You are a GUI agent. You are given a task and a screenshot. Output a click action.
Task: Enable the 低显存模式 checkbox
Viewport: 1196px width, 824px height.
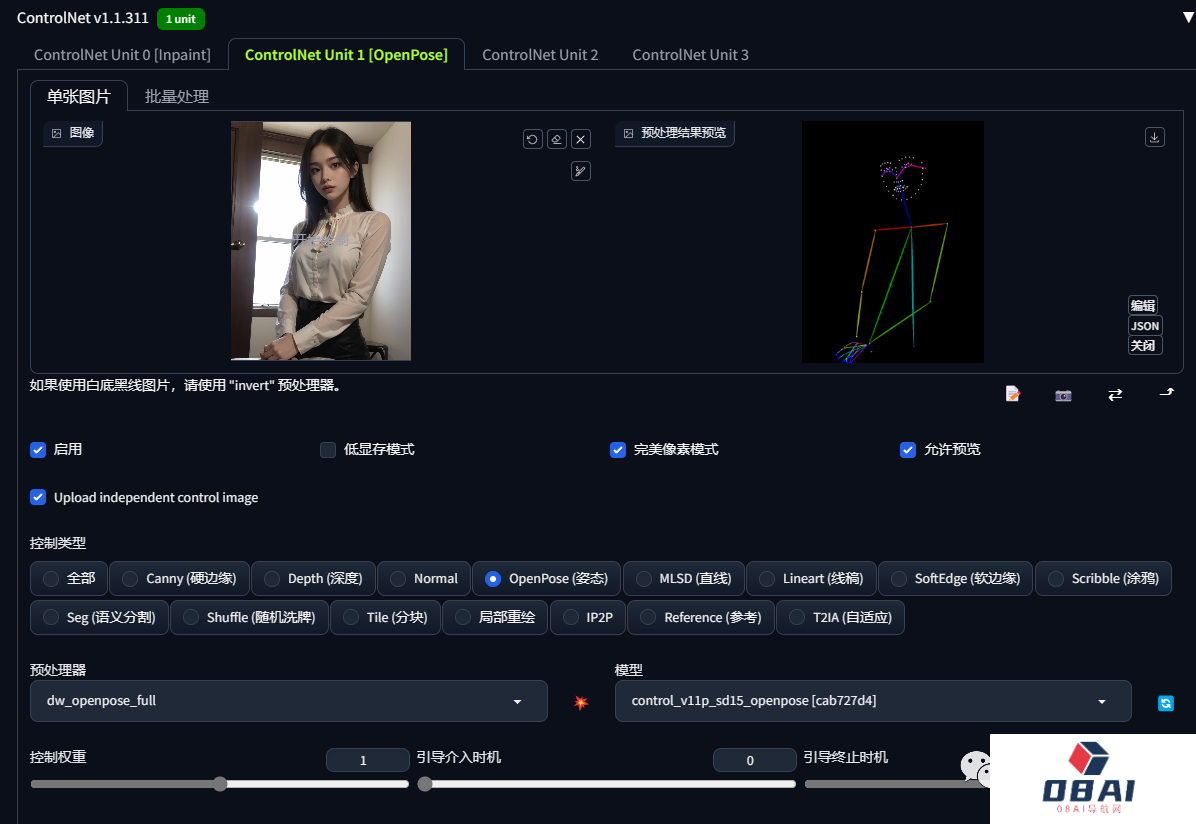[328, 450]
